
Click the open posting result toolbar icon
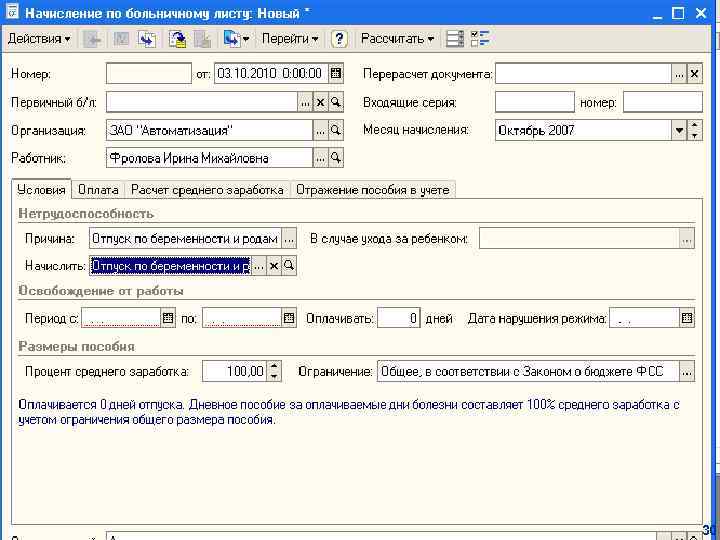177,39
